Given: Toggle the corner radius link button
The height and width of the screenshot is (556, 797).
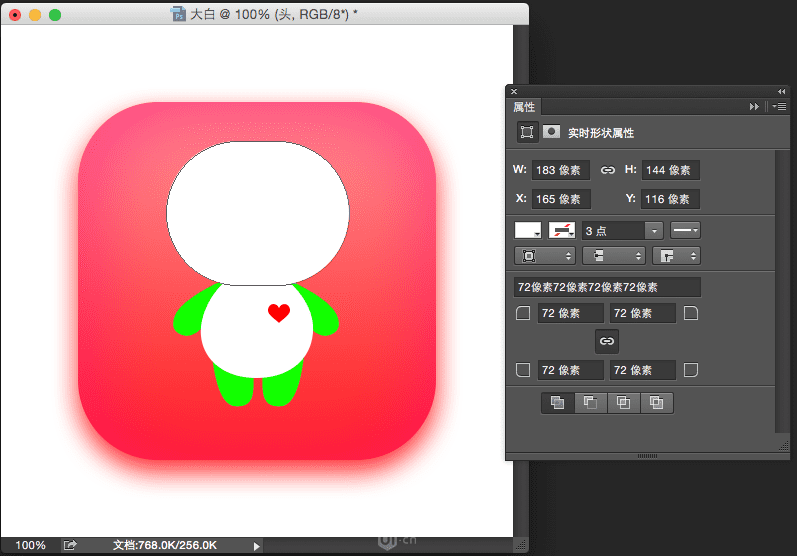Looking at the screenshot, I should coord(607,341).
